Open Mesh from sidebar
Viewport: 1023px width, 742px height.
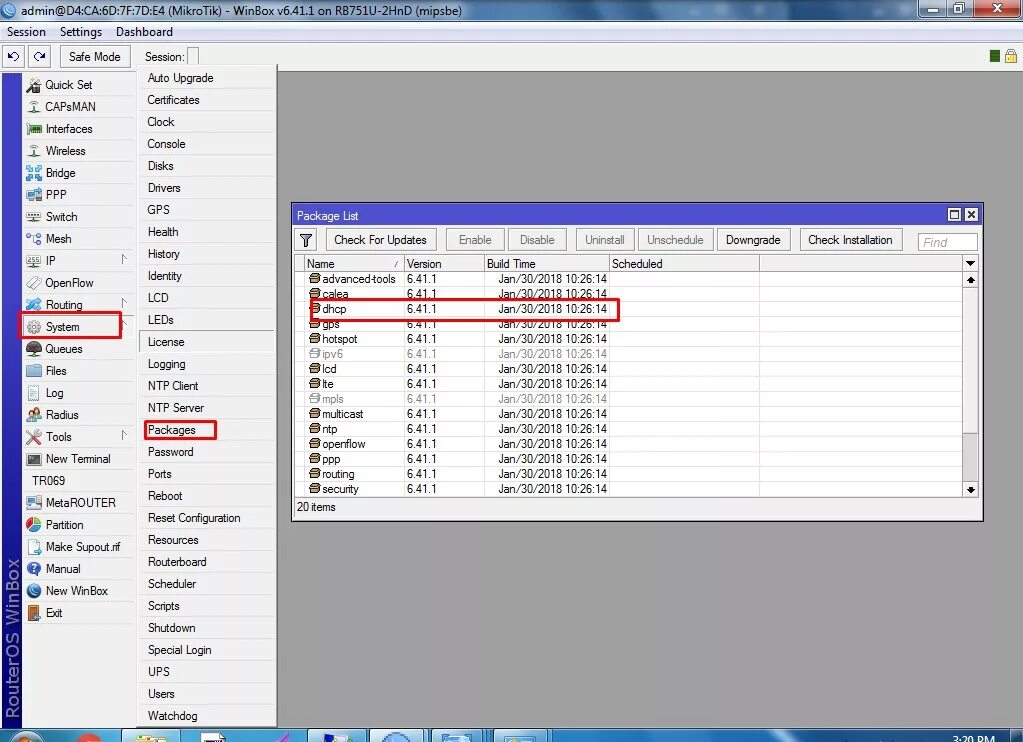[78, 239]
